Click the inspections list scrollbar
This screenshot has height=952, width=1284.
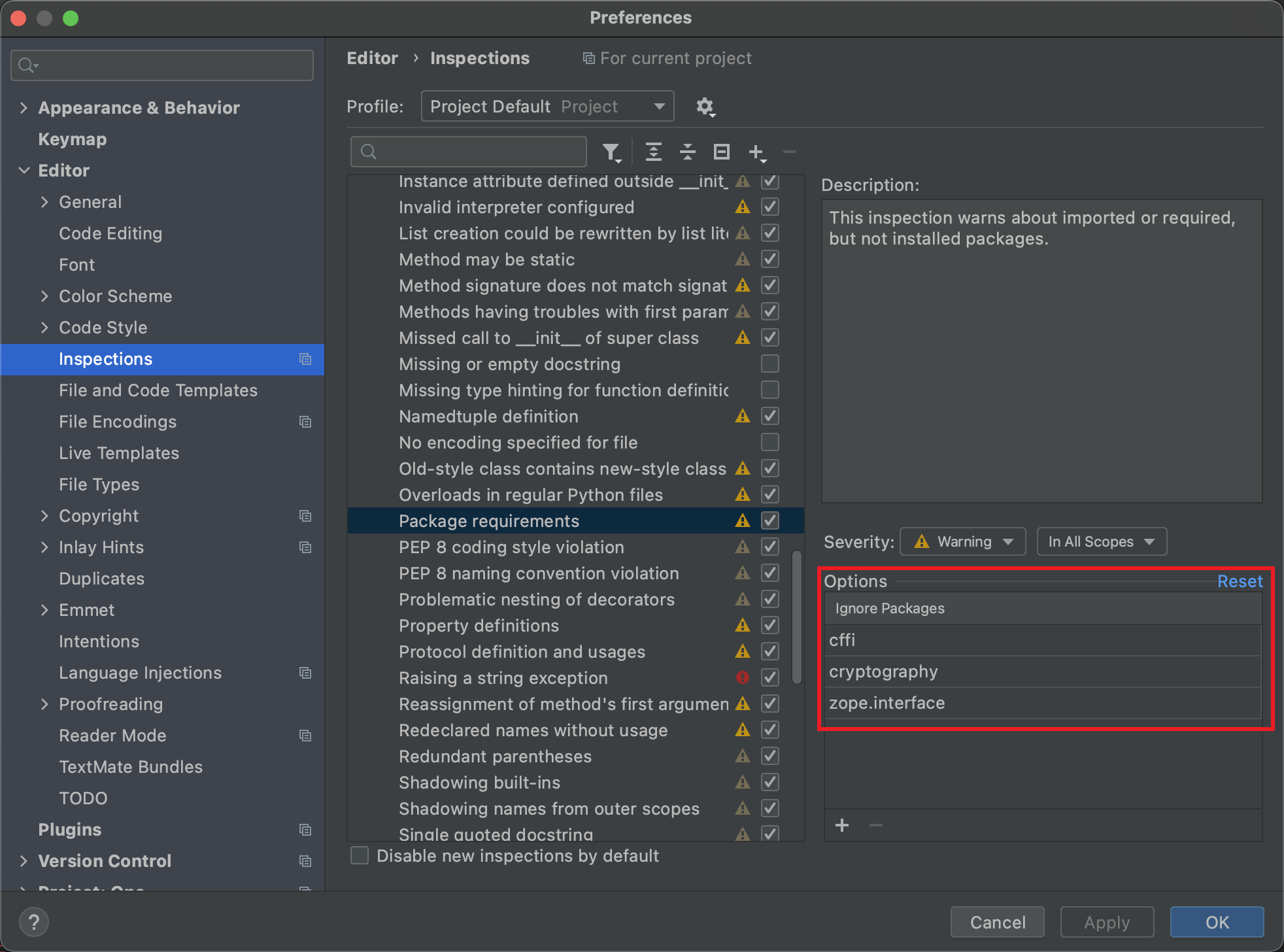[x=797, y=617]
